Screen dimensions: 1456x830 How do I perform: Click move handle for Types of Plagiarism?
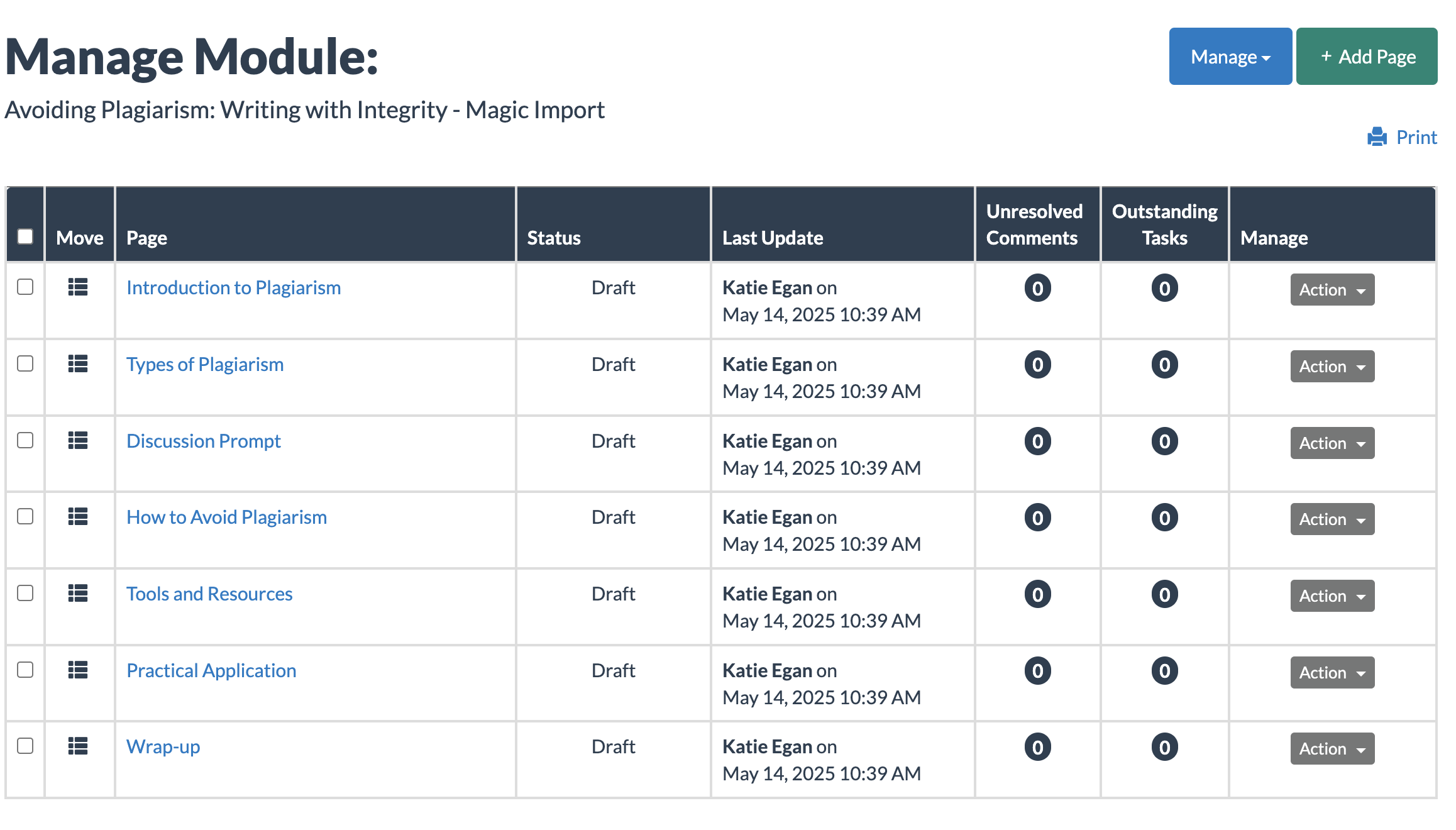point(78,364)
